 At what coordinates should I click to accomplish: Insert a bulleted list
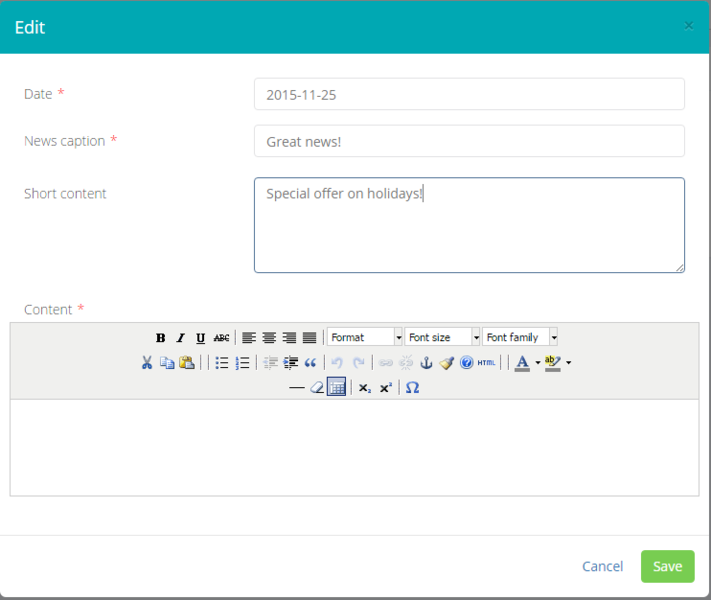(222, 363)
